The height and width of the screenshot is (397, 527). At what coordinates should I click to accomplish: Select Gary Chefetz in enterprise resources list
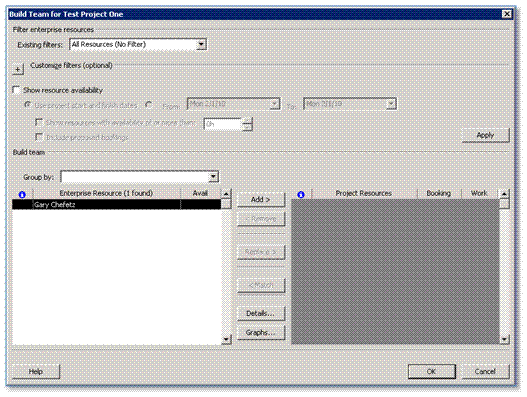[x=116, y=204]
